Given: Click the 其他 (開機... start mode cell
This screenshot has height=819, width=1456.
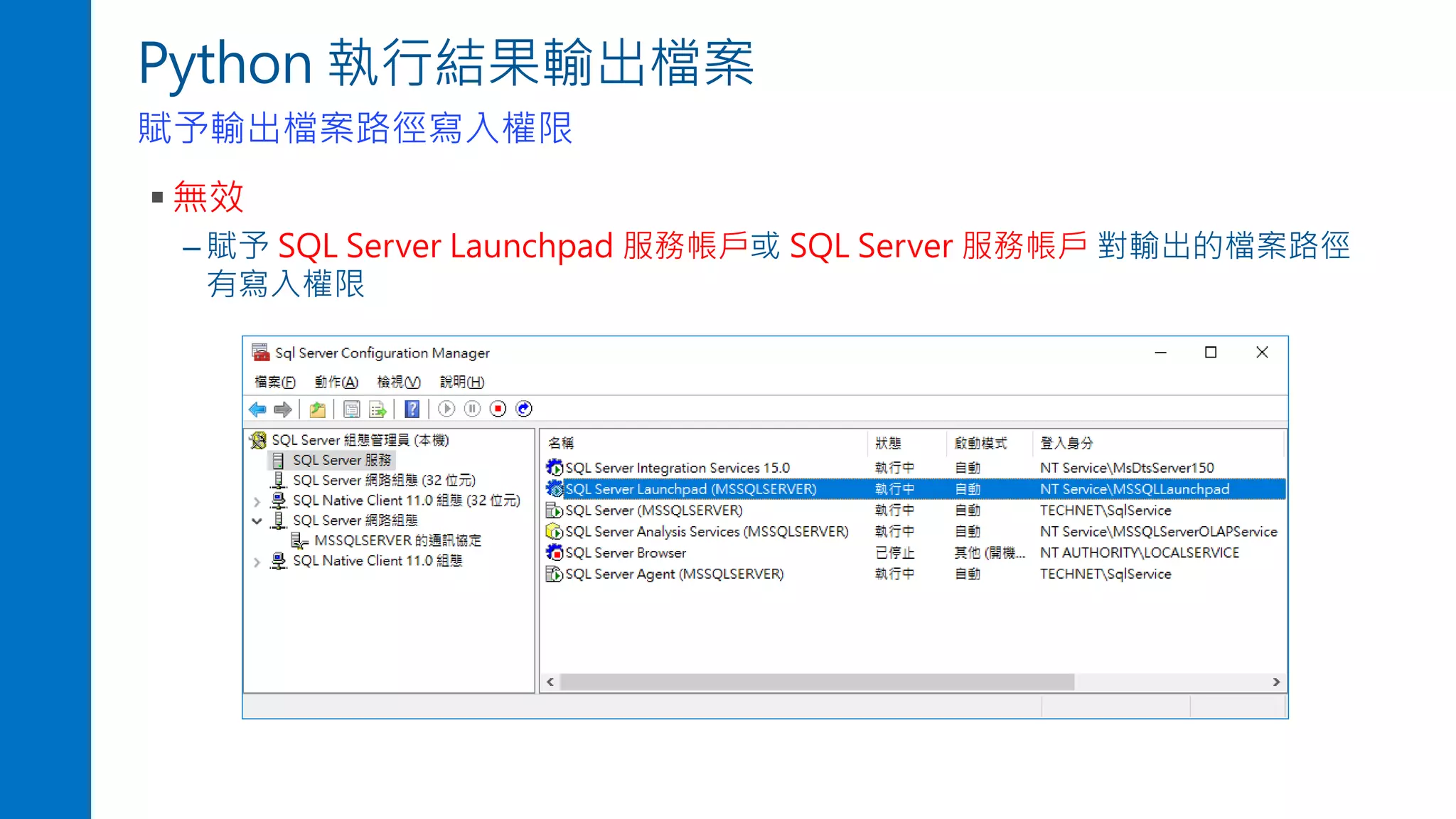Looking at the screenshot, I should pos(990,552).
